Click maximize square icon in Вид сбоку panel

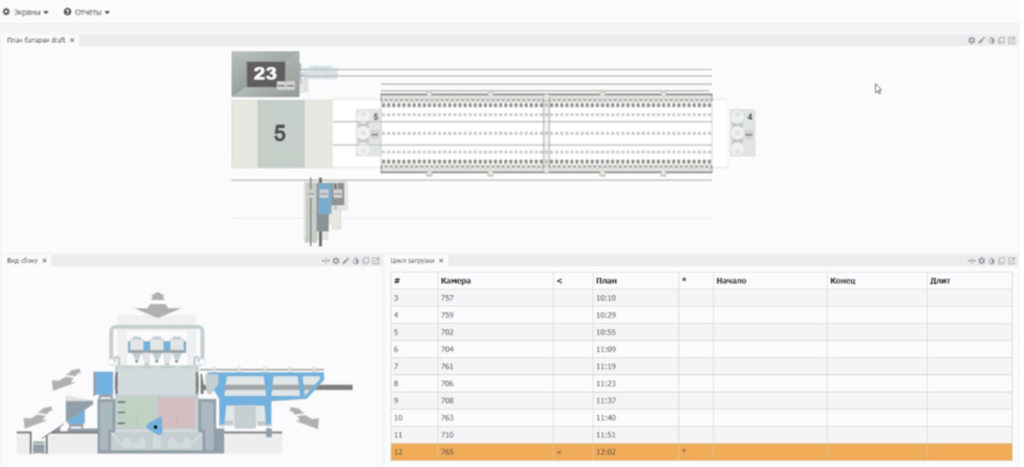[x=366, y=261]
